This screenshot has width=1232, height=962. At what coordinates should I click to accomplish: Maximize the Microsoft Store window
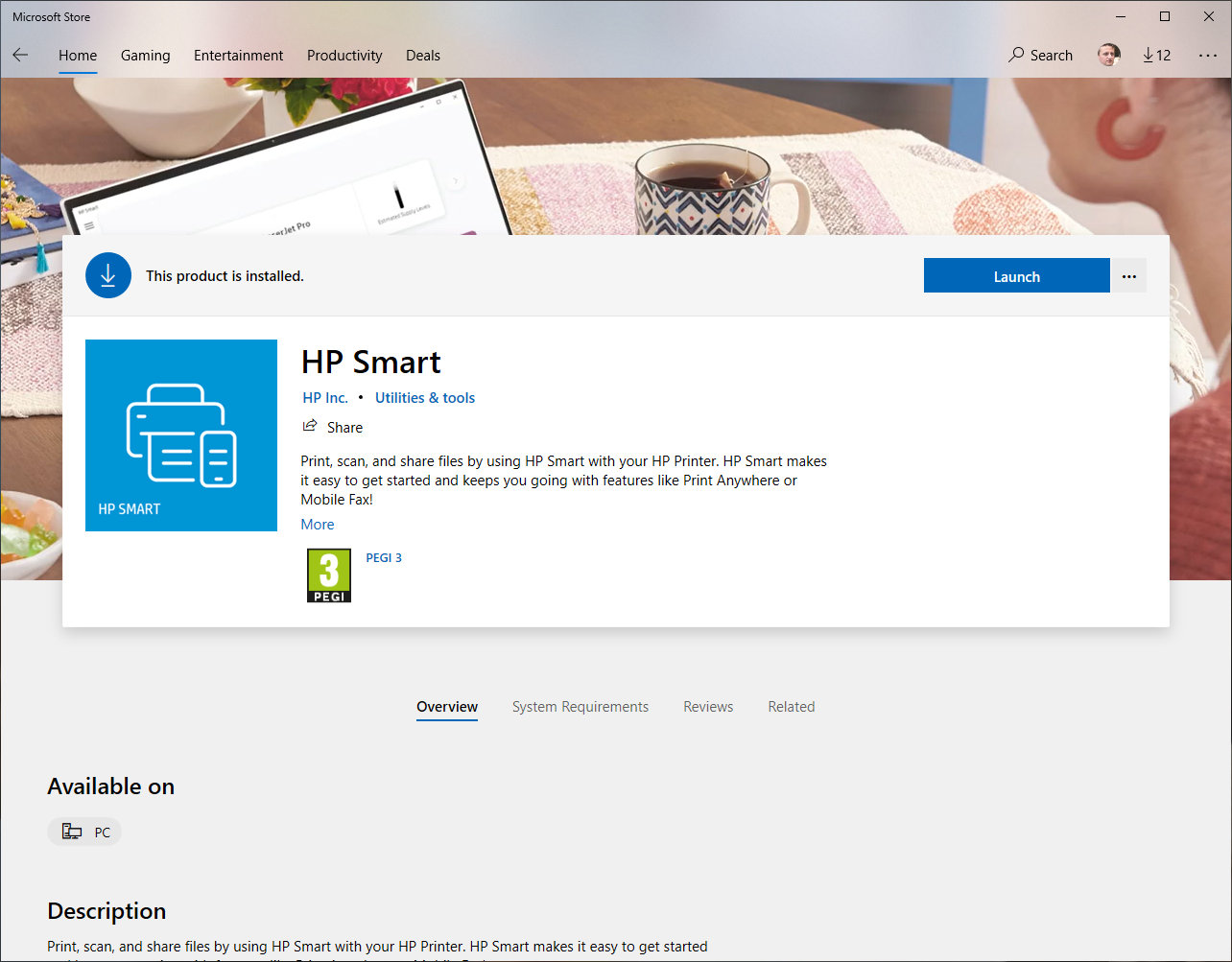tap(1164, 16)
